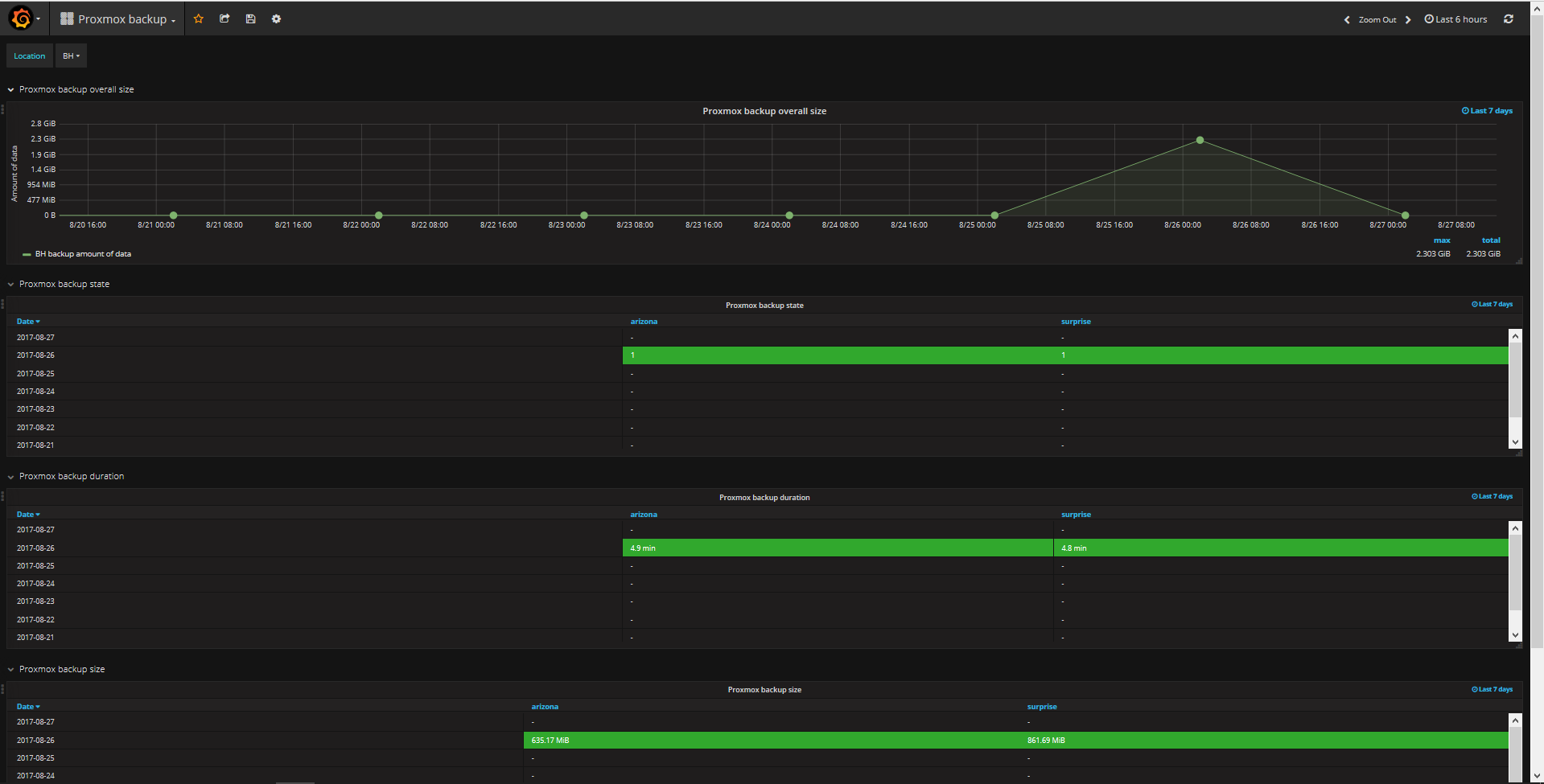
Task: Click scroll-up arrow in backup size table
Action: tap(1515, 720)
